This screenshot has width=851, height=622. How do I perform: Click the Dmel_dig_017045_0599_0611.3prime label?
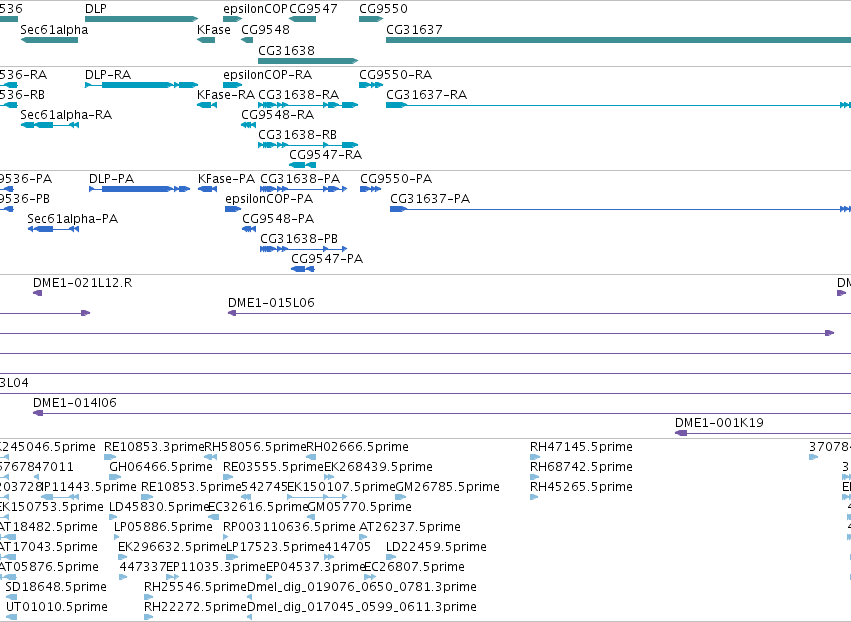(362, 608)
